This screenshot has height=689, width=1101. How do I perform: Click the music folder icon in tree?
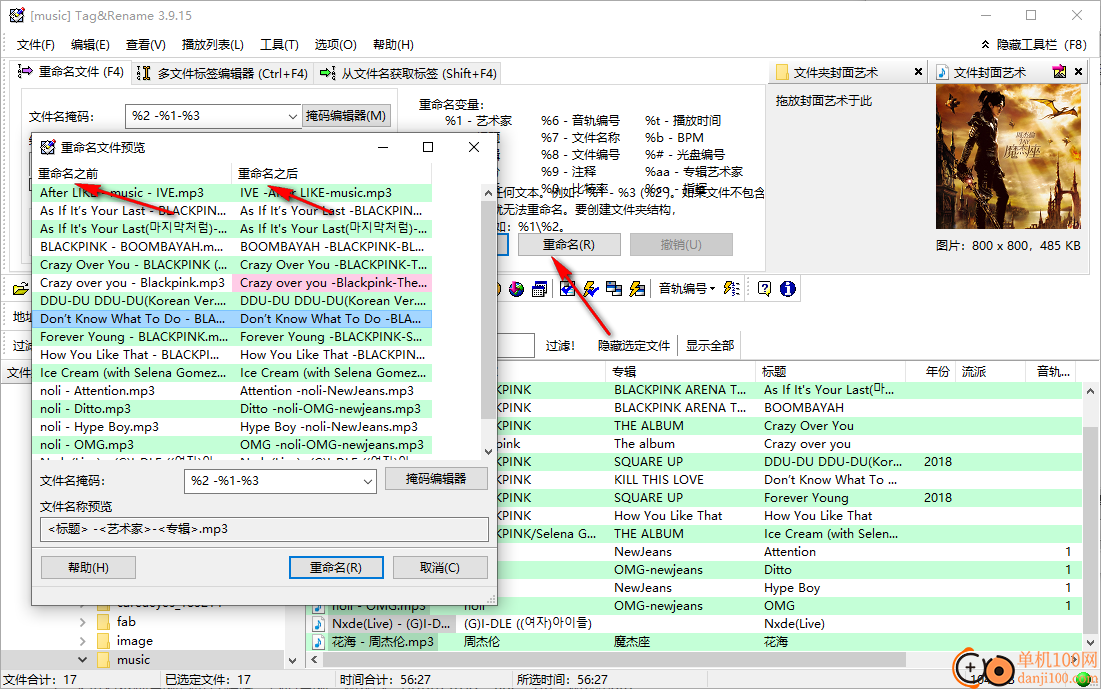pyautogui.click(x=104, y=660)
